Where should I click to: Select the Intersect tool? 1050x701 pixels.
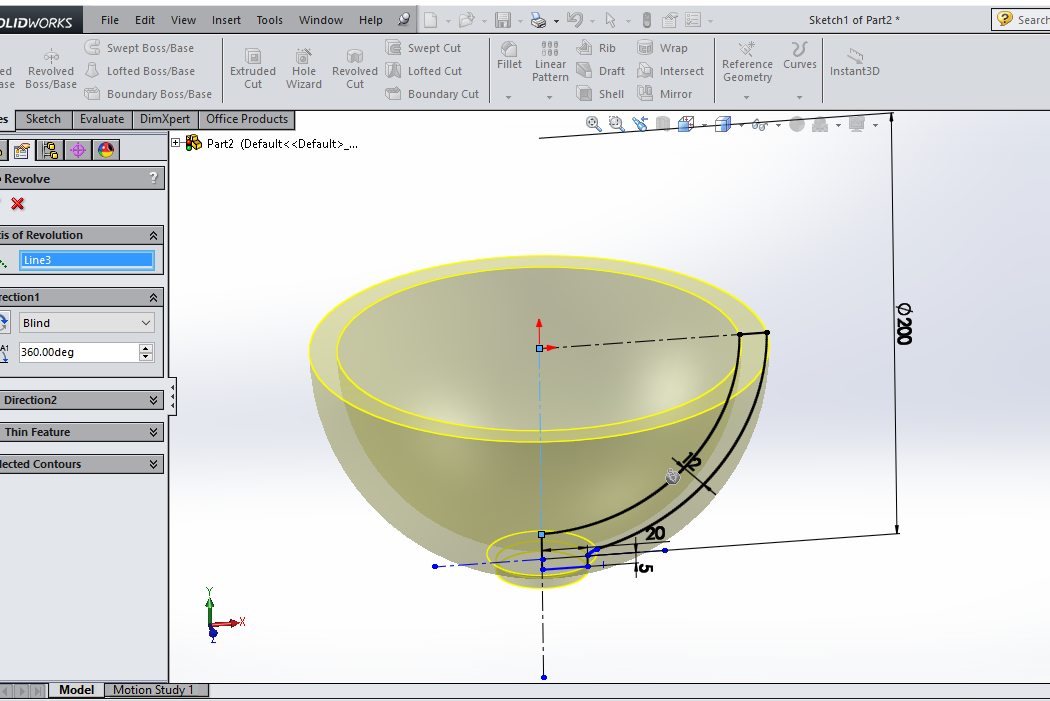(x=670, y=71)
